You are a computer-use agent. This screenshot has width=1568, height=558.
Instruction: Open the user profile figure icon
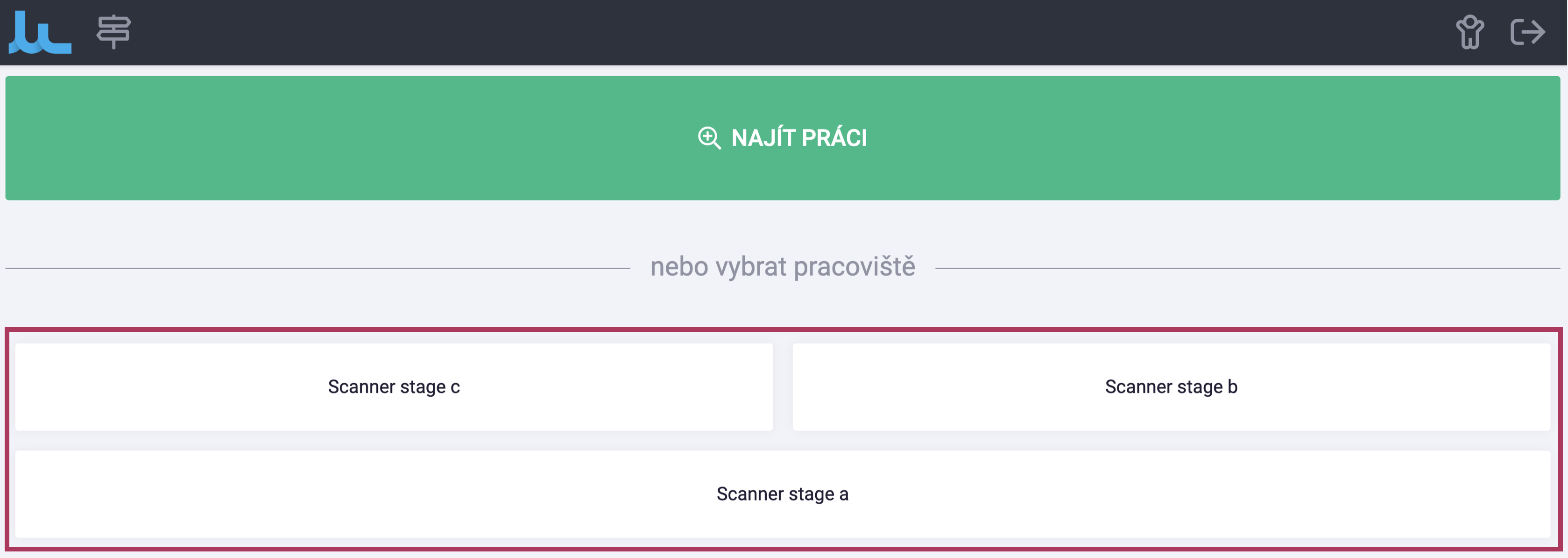(1469, 32)
